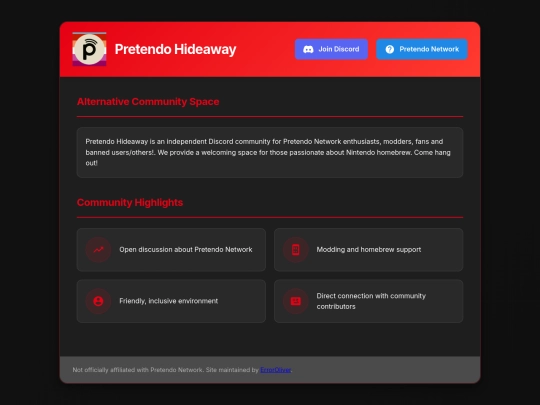Click the device icon for modding support
This screenshot has height=405, width=540.
pyautogui.click(x=295, y=250)
